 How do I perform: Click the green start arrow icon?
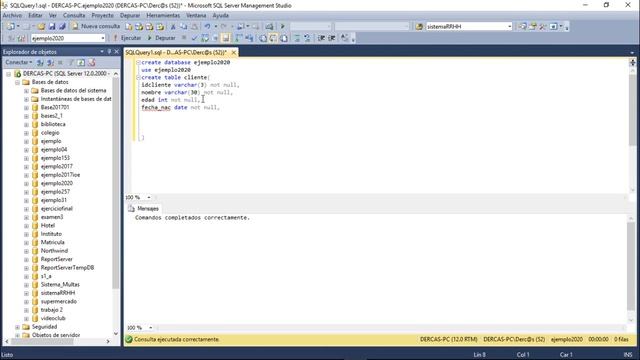point(282,27)
